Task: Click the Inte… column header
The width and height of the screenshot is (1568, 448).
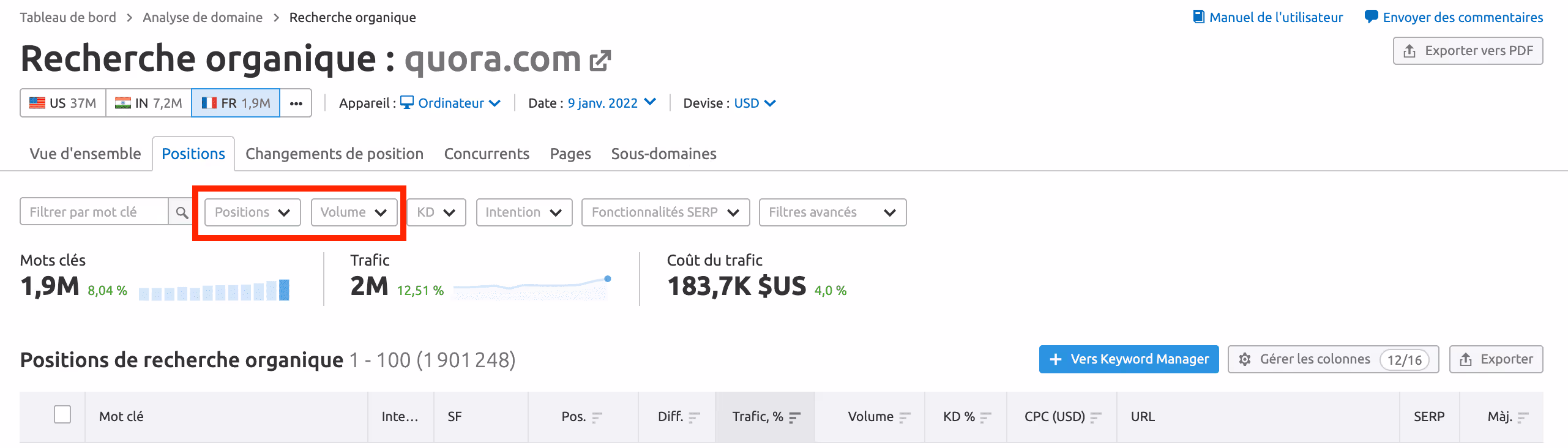Action: 400,417
